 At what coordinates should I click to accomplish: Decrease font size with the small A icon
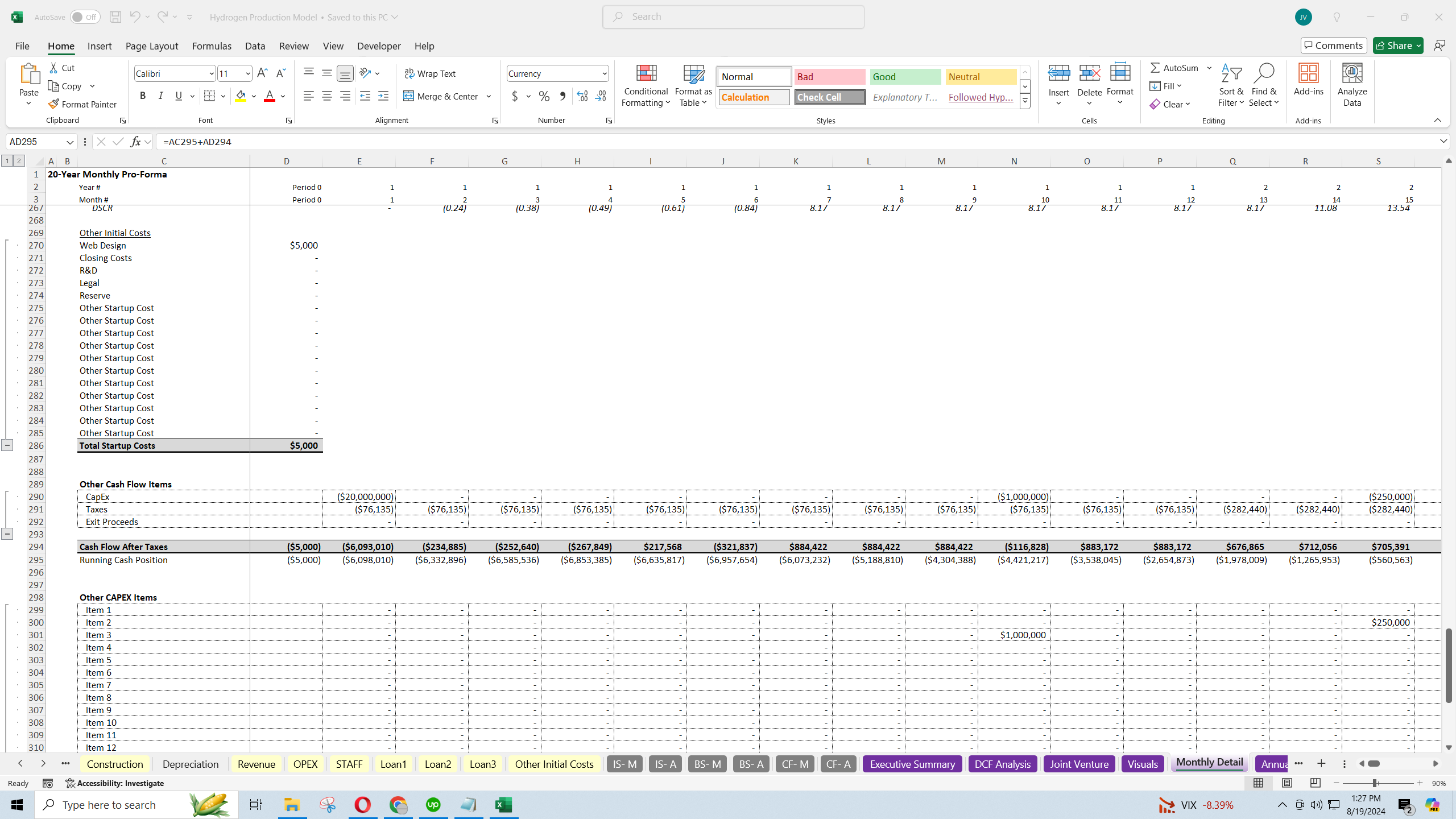pyautogui.click(x=280, y=73)
